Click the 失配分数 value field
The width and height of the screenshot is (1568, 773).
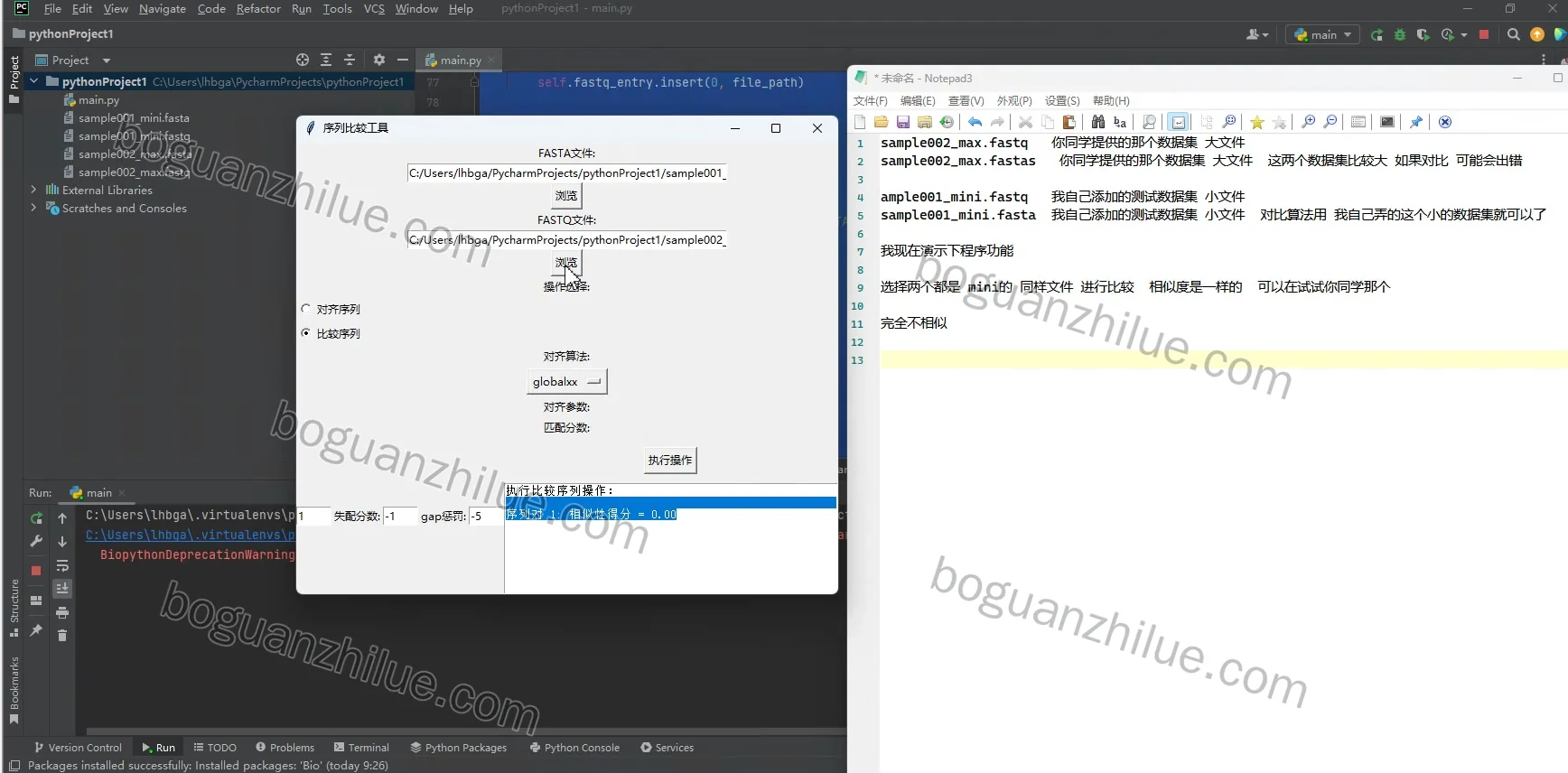pos(400,516)
